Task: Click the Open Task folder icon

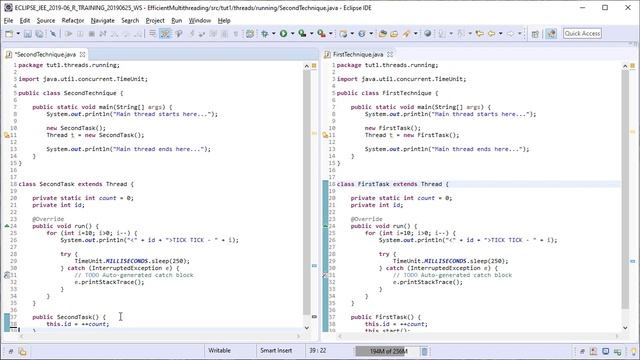Action: pyautogui.click(x=394, y=34)
